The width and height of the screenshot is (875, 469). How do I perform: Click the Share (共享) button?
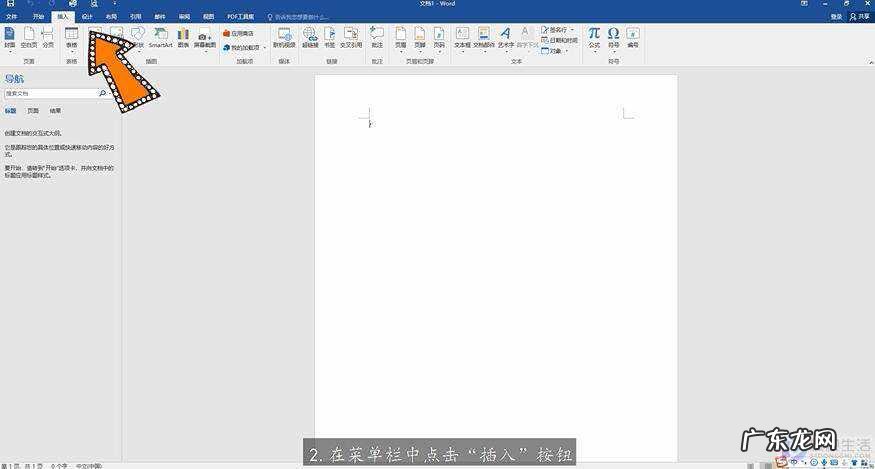tap(860, 17)
